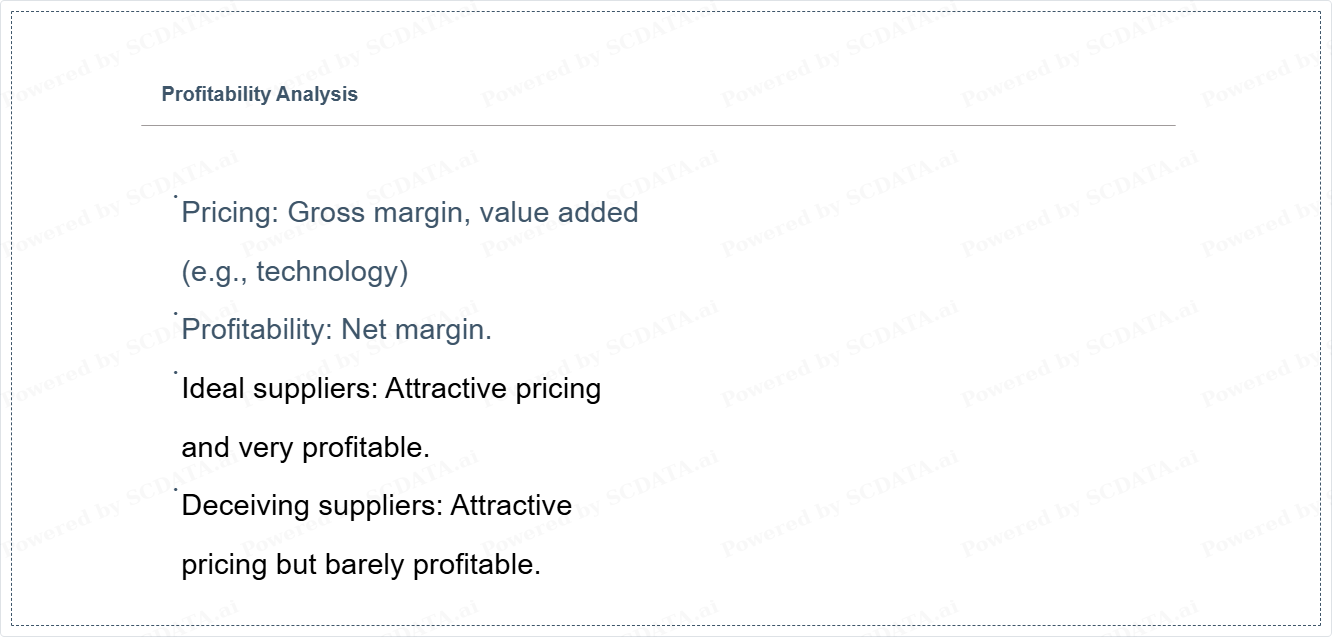Click the word "Profitability:" in second bullet
The image size is (1332, 637).
tap(257, 330)
